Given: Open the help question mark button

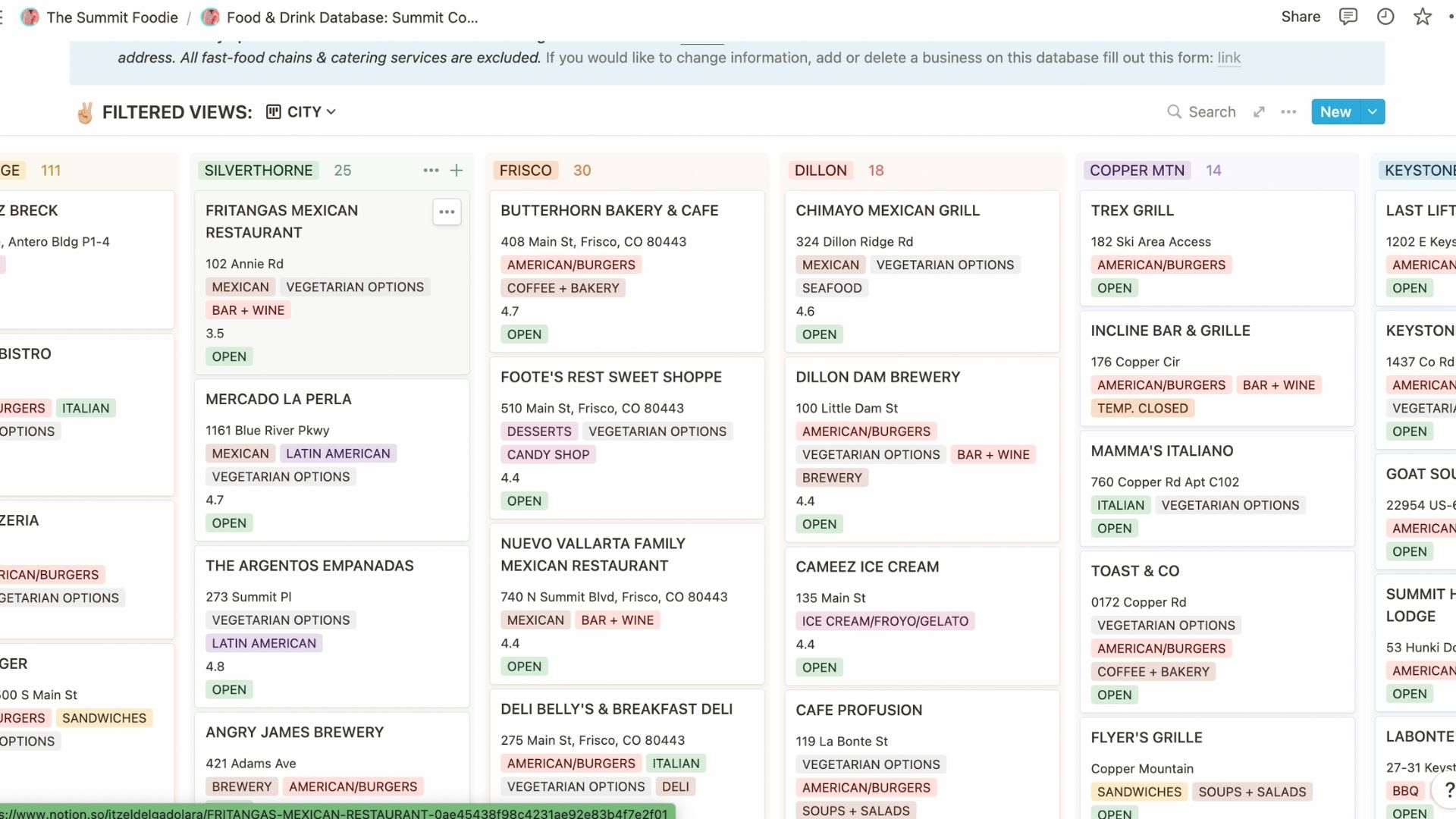Looking at the screenshot, I should point(1447,790).
